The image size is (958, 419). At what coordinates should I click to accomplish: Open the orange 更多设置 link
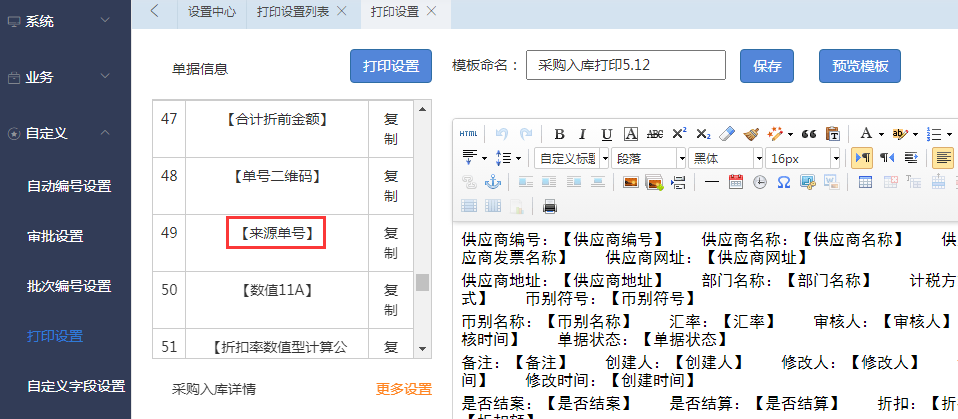click(x=404, y=389)
